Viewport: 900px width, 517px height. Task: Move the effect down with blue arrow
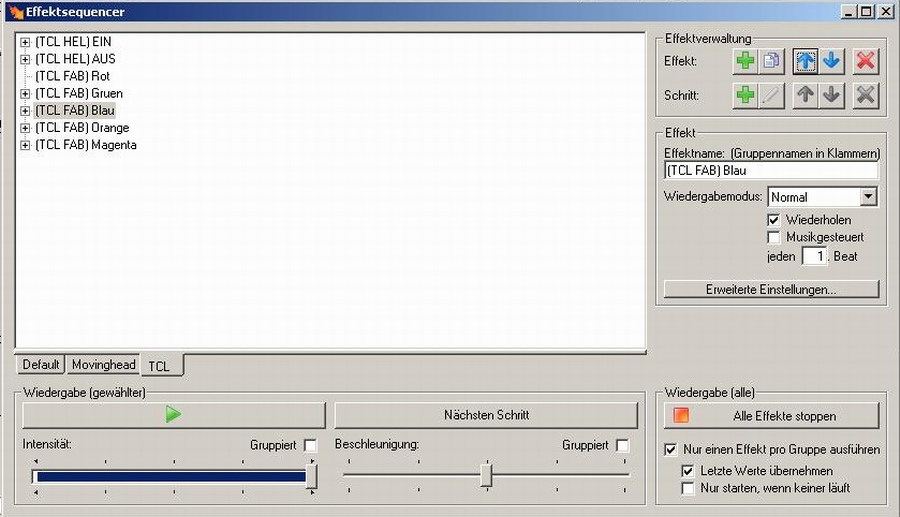(832, 61)
